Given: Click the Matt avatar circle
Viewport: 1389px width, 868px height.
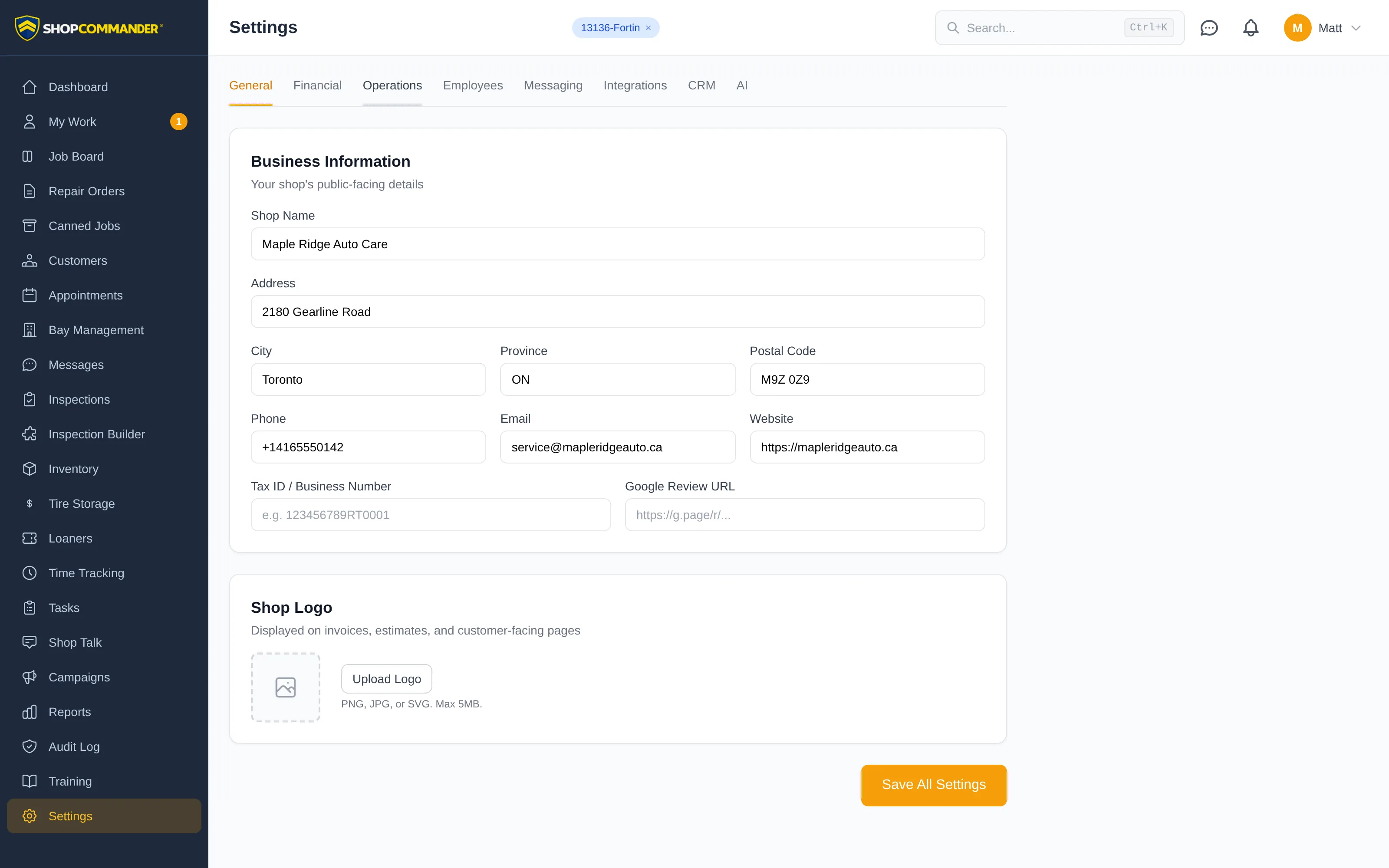Looking at the screenshot, I should click(x=1297, y=28).
